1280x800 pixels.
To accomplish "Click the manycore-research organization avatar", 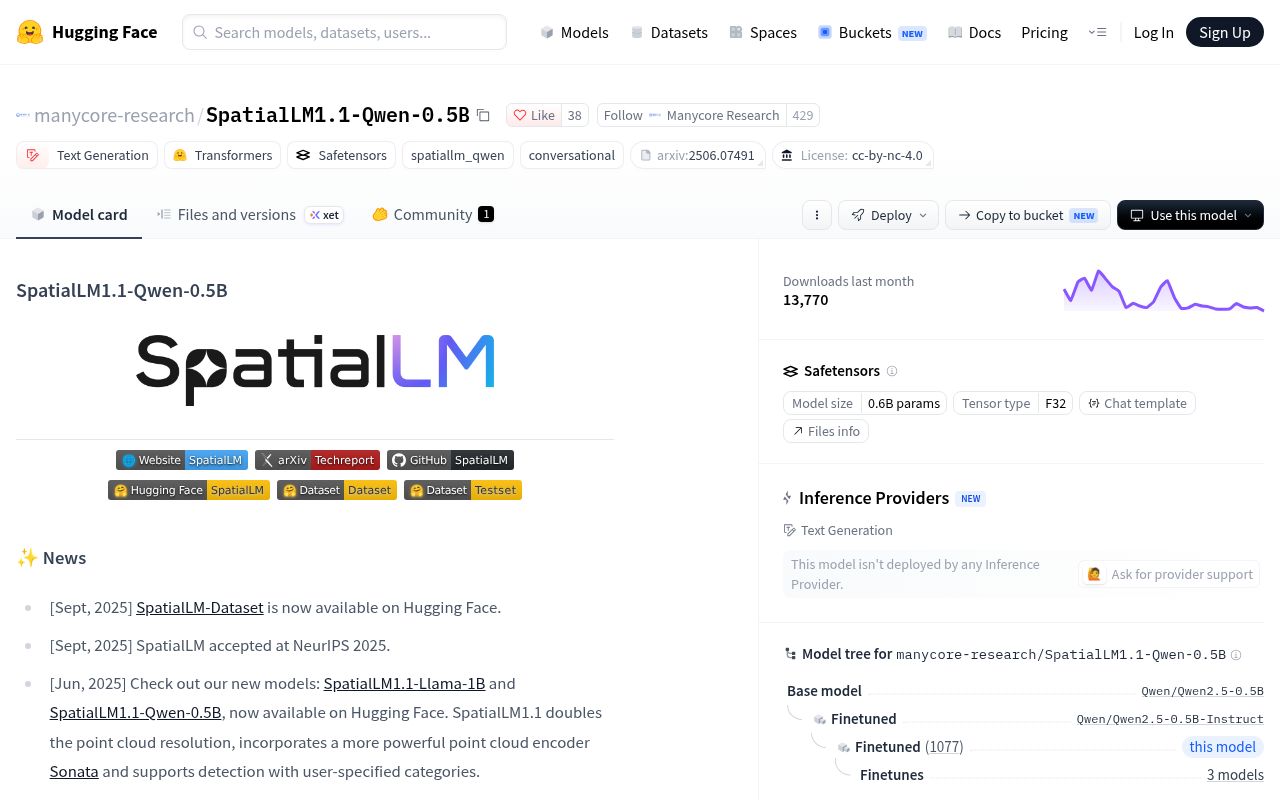I will [23, 115].
